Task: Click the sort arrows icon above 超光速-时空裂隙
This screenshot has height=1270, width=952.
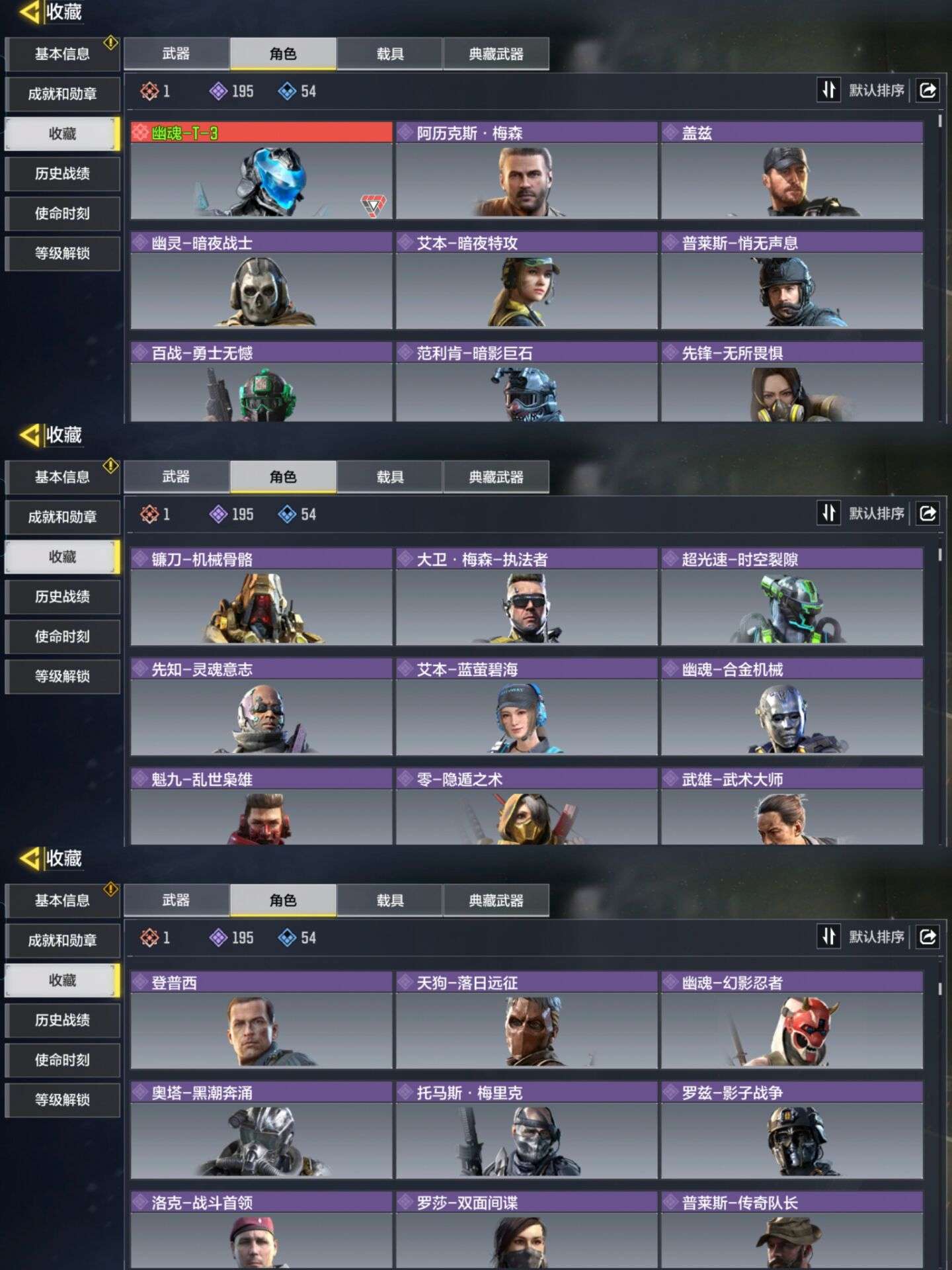Action: point(828,513)
